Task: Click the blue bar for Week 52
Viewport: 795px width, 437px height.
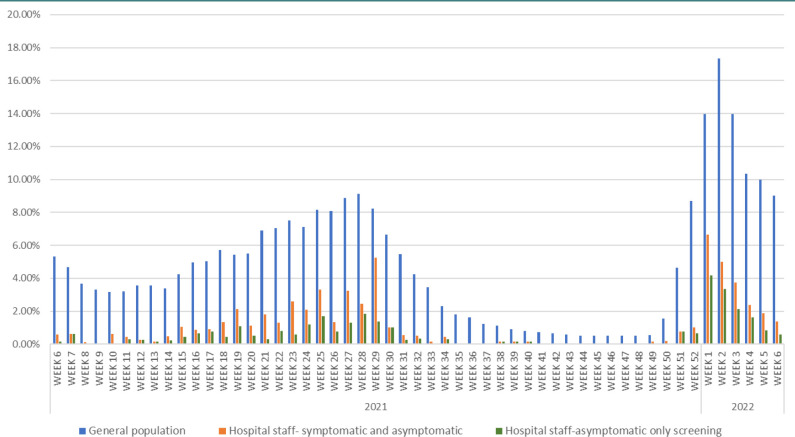Action: coord(691,273)
